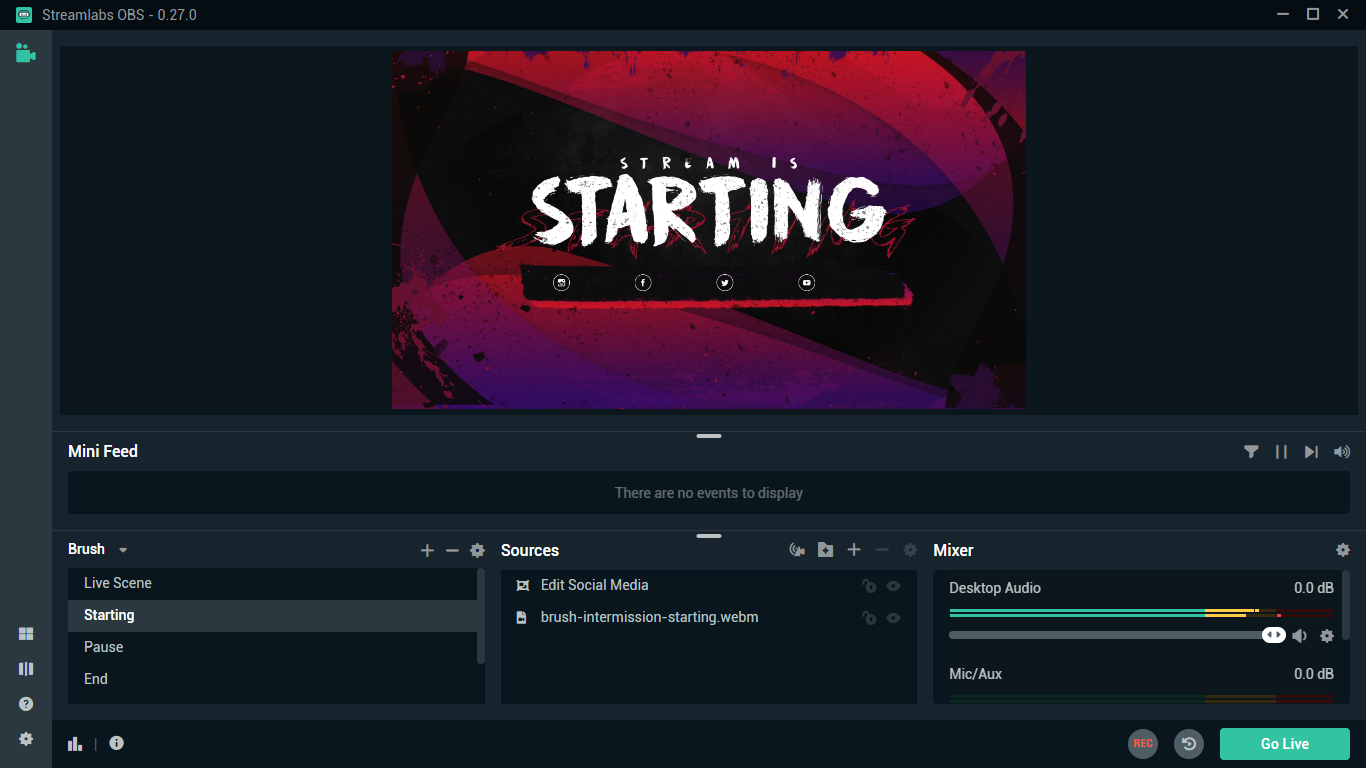
Task: Click the Mini Feed heading
Action: pos(103,451)
